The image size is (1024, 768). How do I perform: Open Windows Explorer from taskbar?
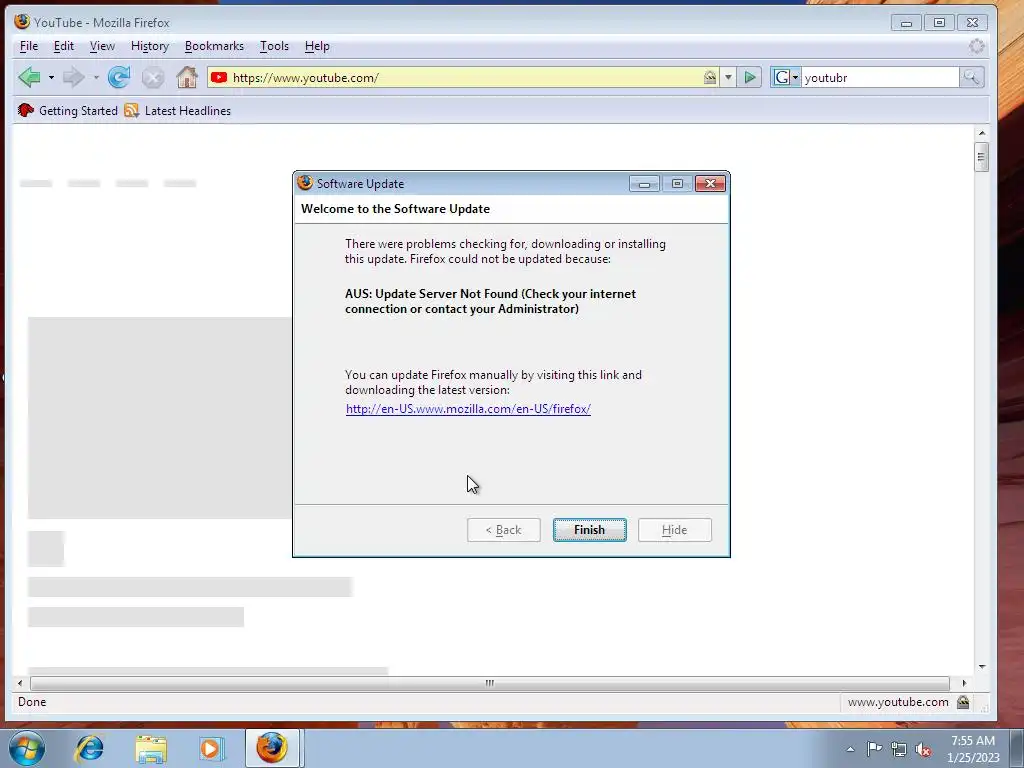pyautogui.click(x=151, y=748)
